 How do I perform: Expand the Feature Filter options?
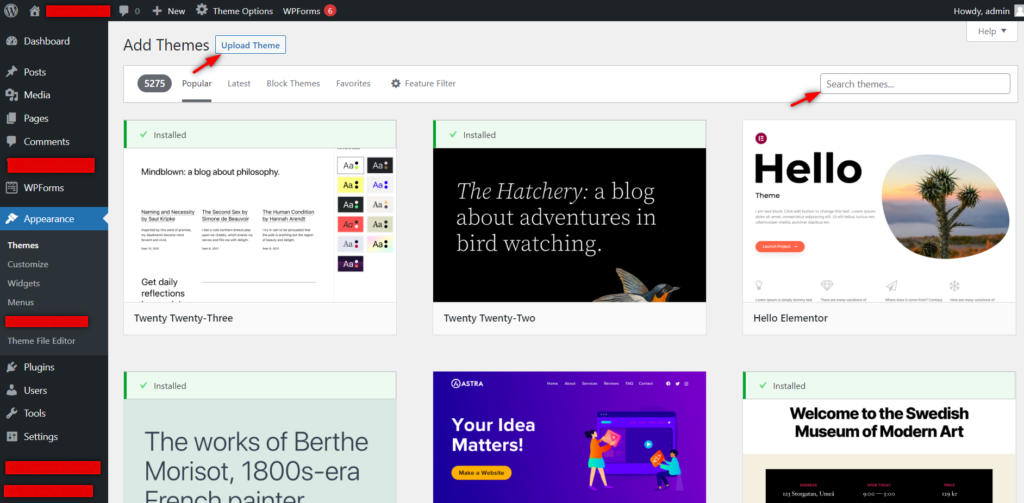pyautogui.click(x=423, y=84)
